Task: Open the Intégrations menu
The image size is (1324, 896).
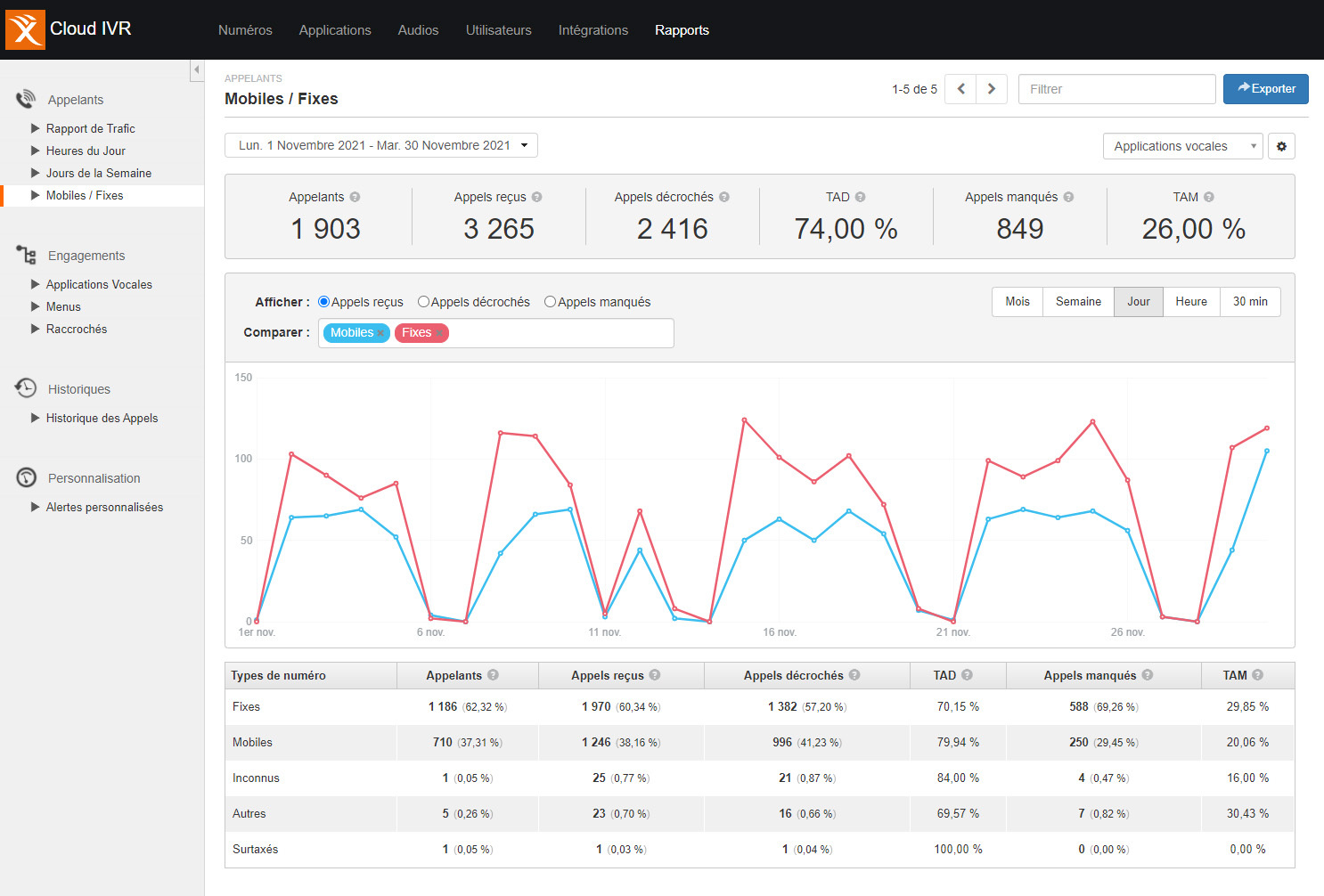Action: click(593, 30)
